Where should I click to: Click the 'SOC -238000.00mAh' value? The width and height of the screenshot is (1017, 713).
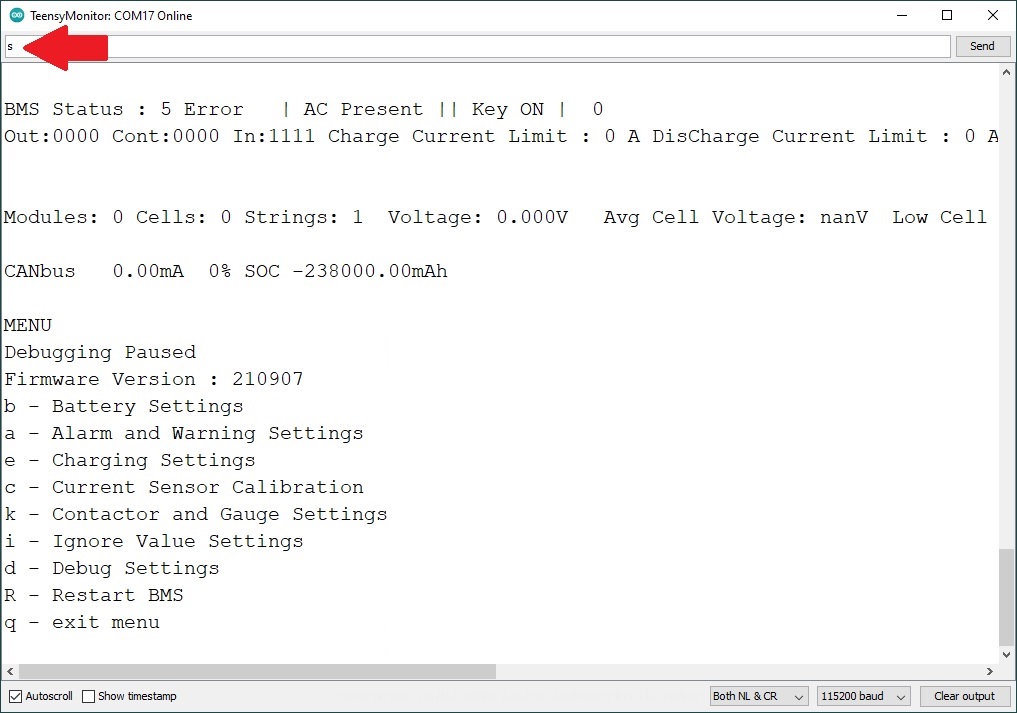[x=346, y=271]
